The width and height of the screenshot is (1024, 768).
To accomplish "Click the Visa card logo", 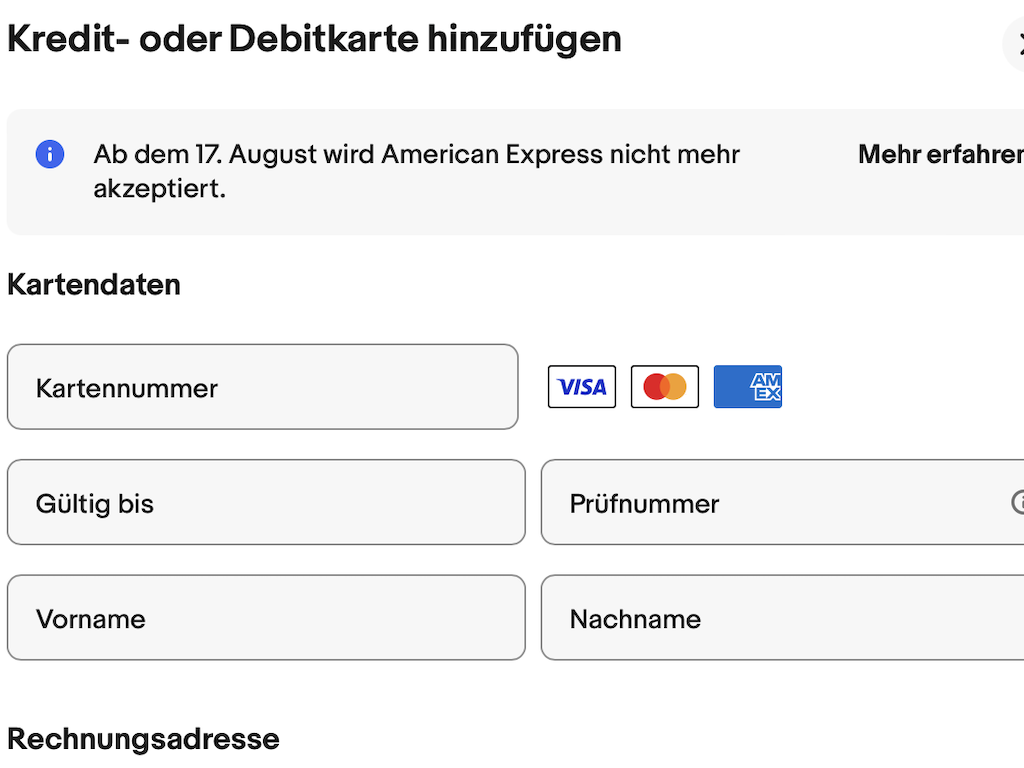I will point(582,387).
